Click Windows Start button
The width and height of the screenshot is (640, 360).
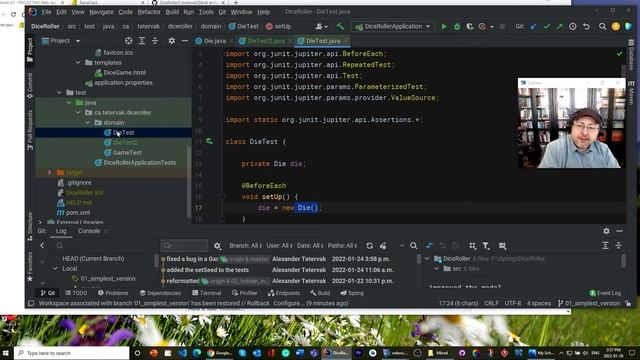(6, 353)
